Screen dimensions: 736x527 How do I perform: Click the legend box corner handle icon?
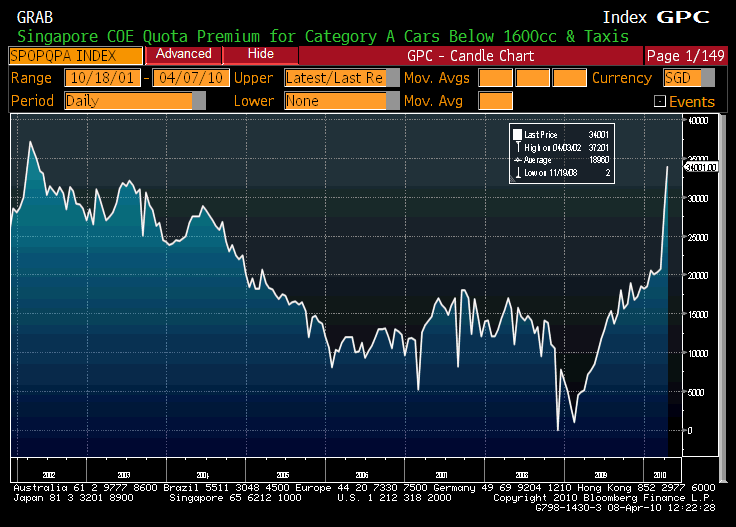coord(513,179)
